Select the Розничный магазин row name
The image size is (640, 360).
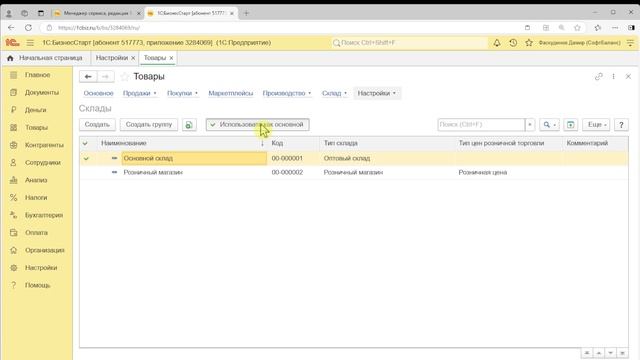tap(153, 173)
